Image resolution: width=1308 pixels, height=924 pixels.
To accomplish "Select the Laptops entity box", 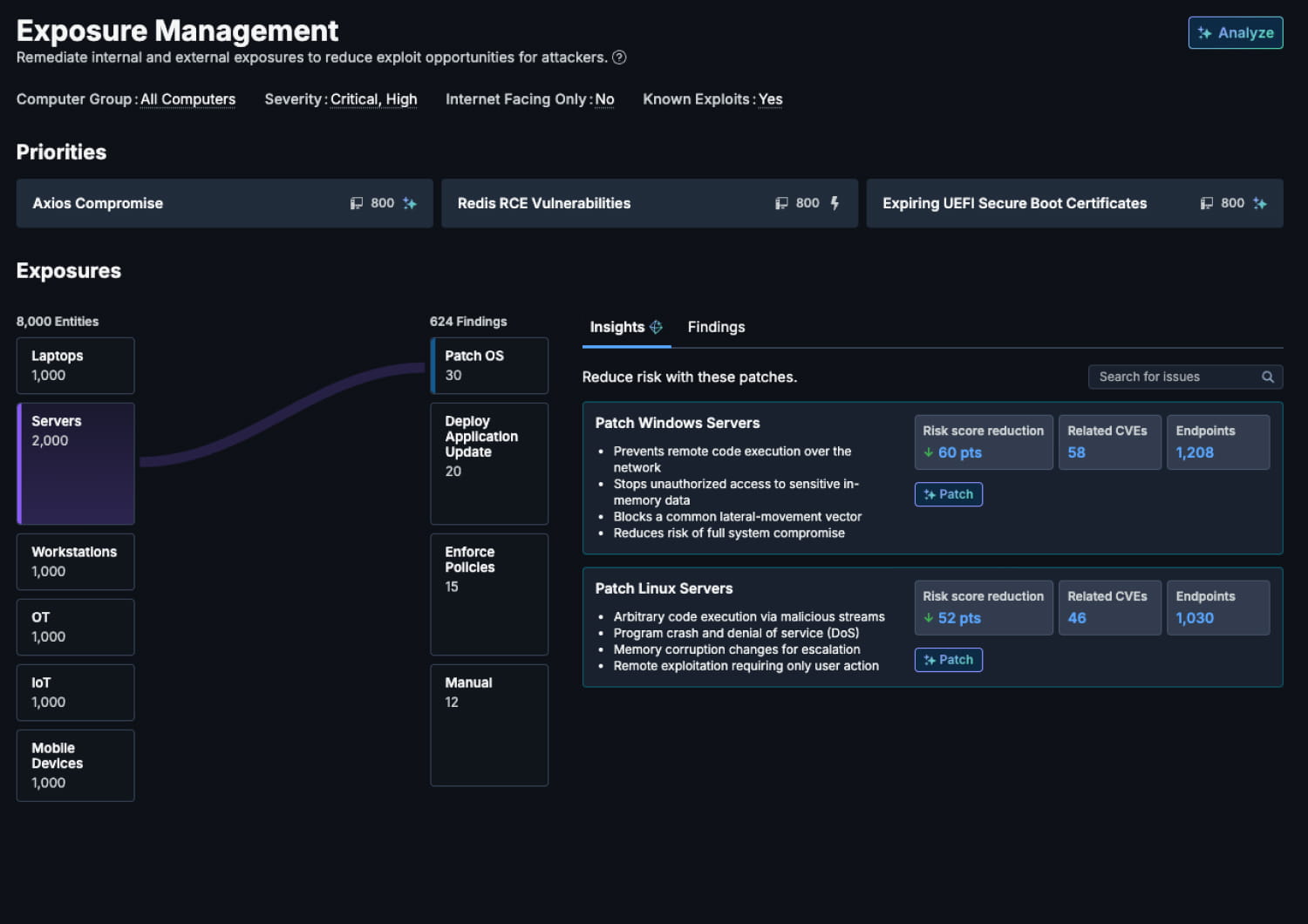I will tap(76, 365).
